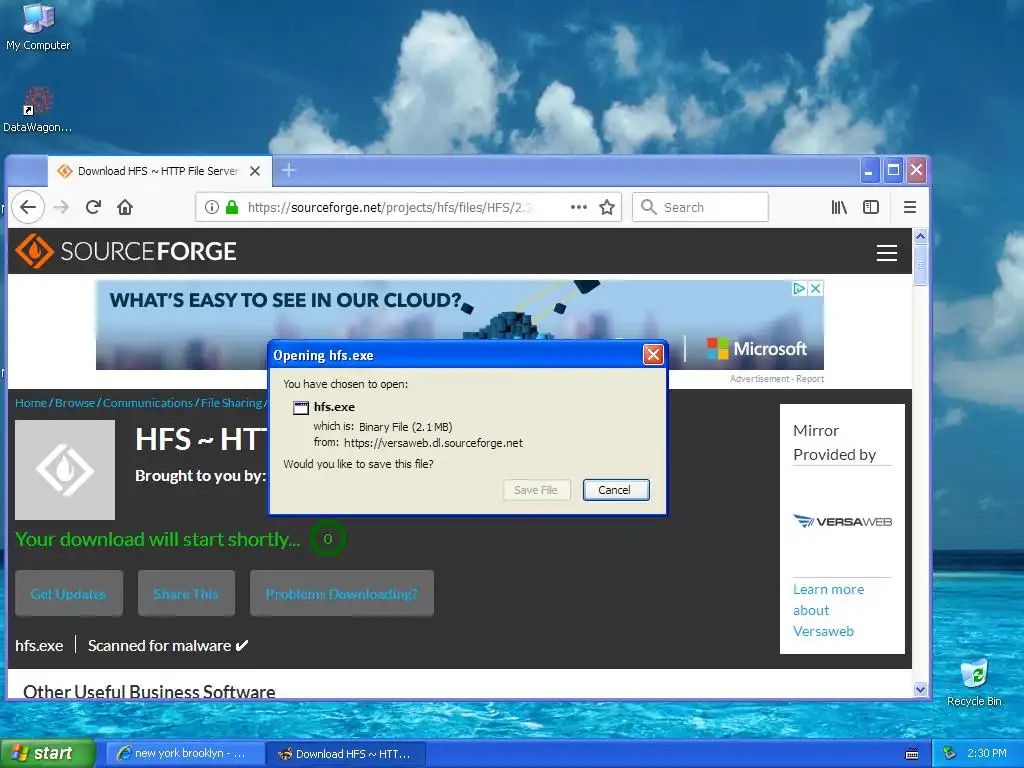
Task: Click the forward arrow navigation button
Action: coord(61,207)
